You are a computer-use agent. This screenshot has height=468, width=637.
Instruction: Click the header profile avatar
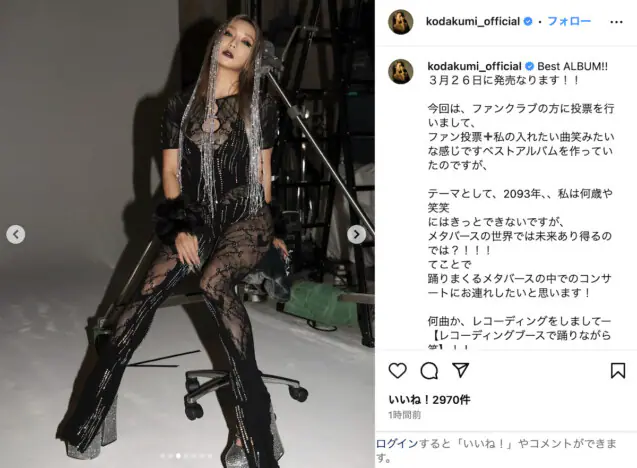pos(401,22)
